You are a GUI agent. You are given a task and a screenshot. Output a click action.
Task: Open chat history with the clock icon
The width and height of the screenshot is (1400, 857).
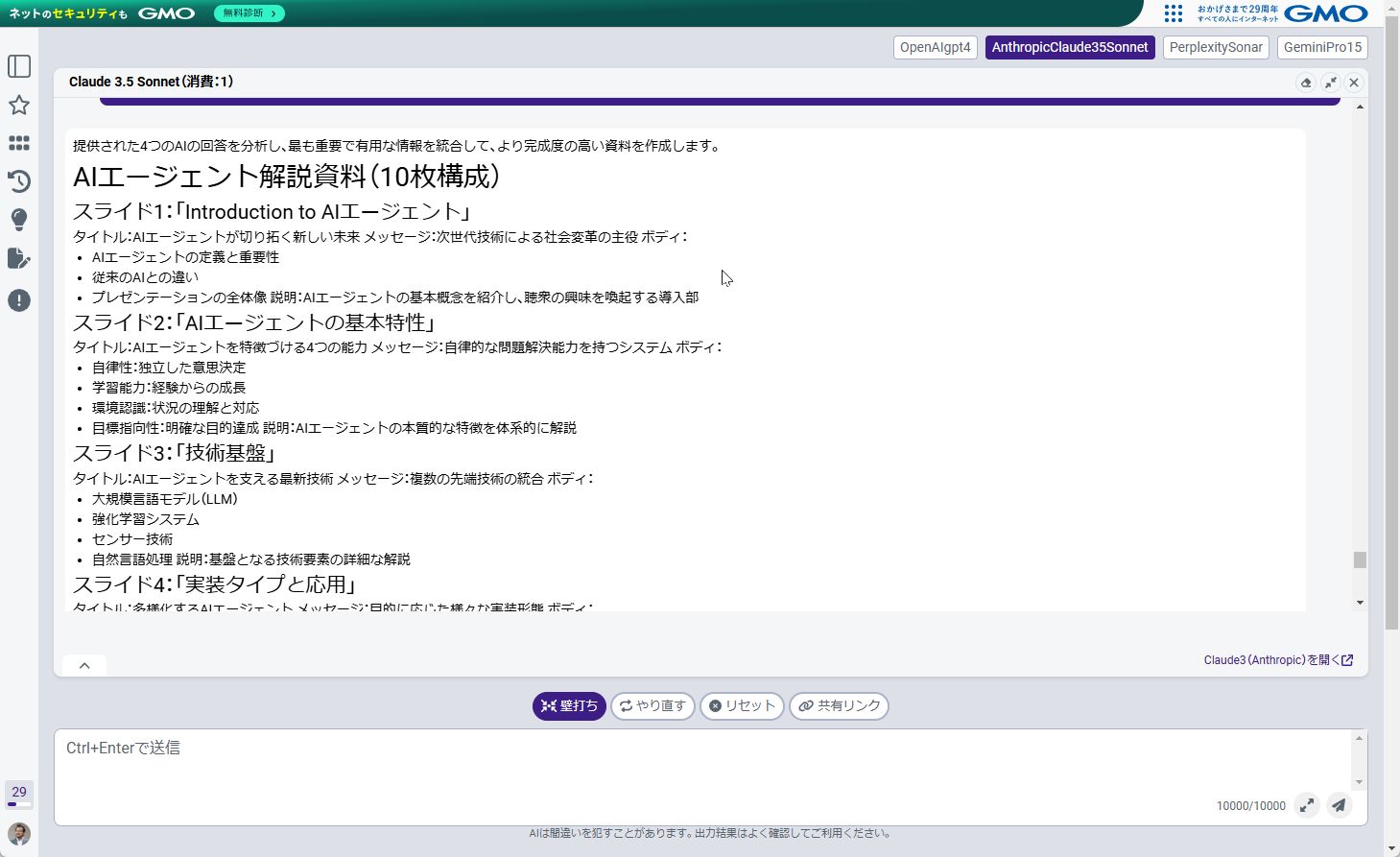click(19, 181)
